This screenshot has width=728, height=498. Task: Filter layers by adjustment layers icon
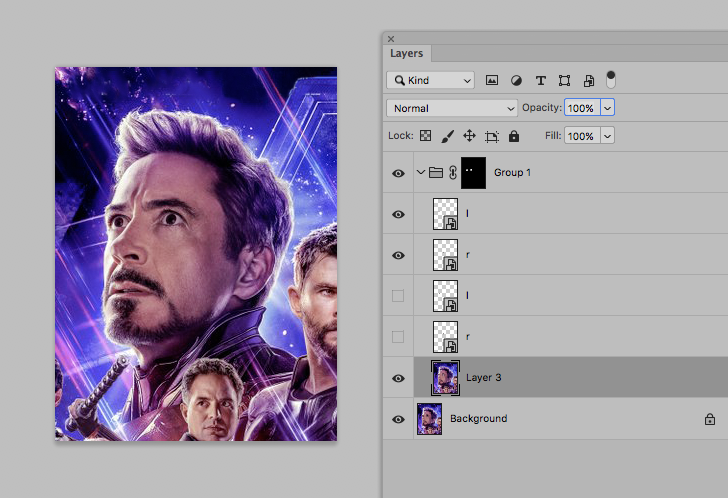coord(516,81)
